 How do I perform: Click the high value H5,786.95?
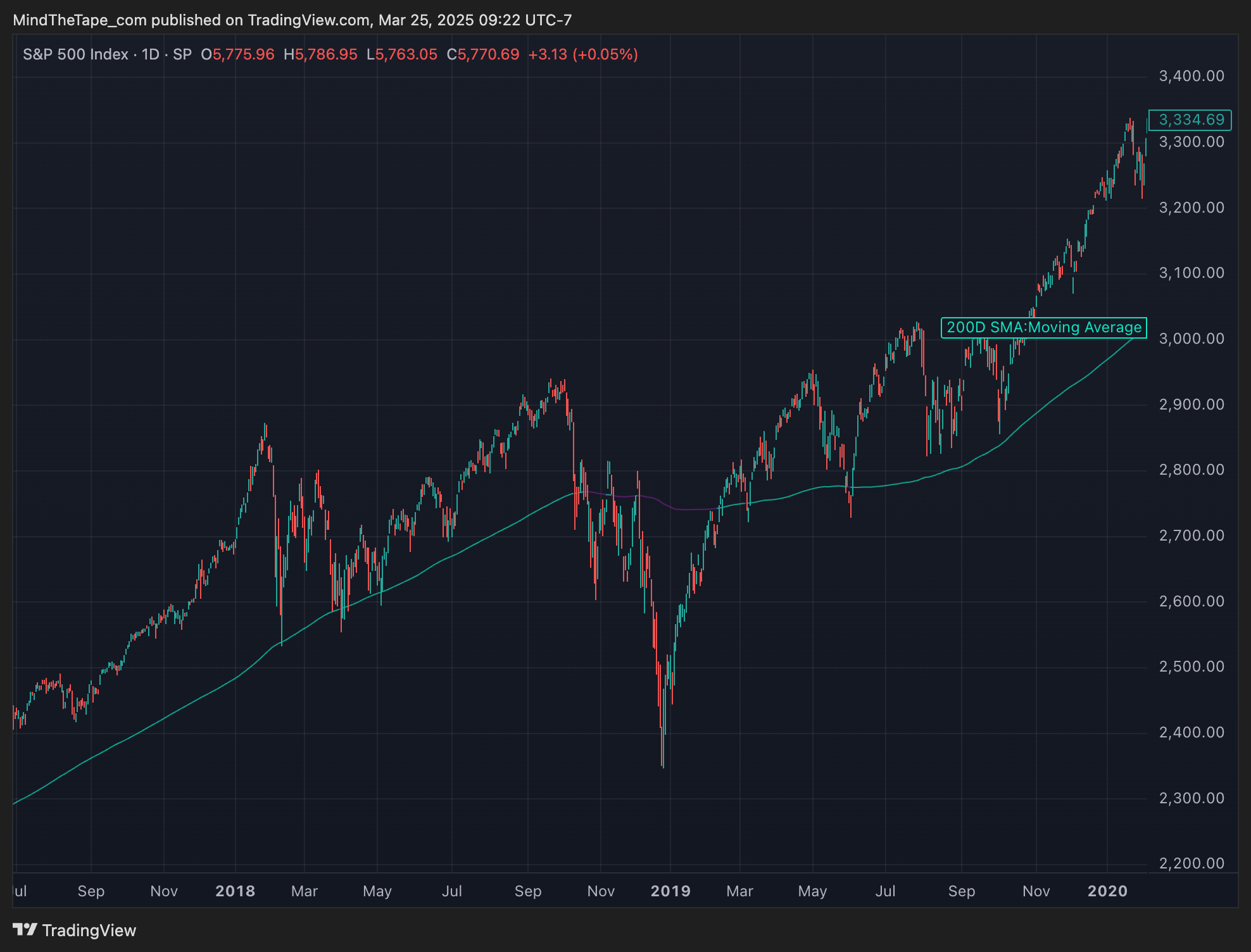pyautogui.click(x=320, y=54)
